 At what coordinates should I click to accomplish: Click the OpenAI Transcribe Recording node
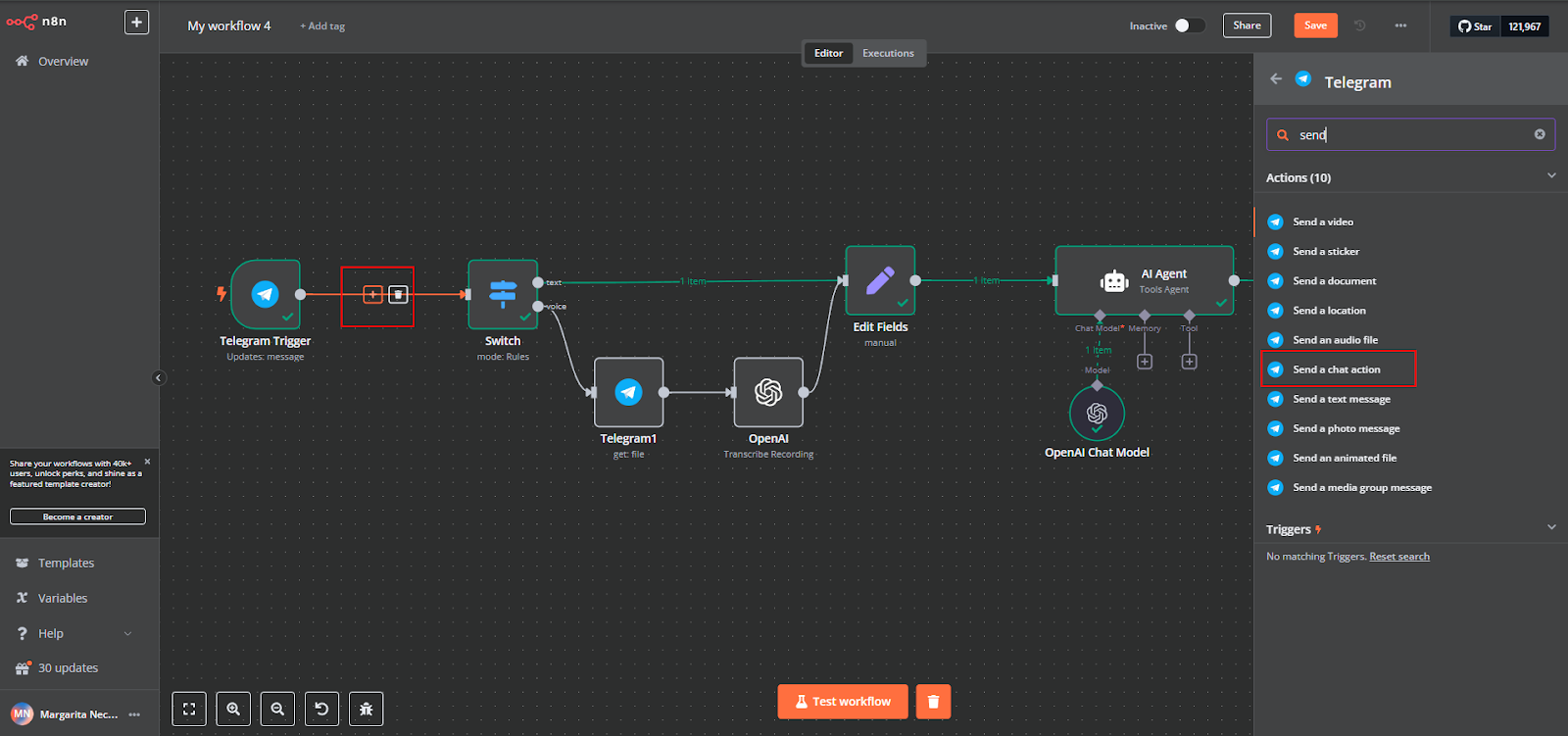pyautogui.click(x=768, y=392)
